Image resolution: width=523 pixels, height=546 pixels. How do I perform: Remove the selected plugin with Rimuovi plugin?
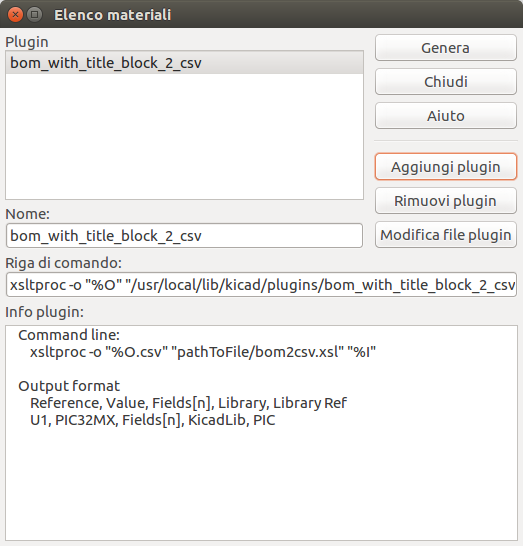click(446, 201)
